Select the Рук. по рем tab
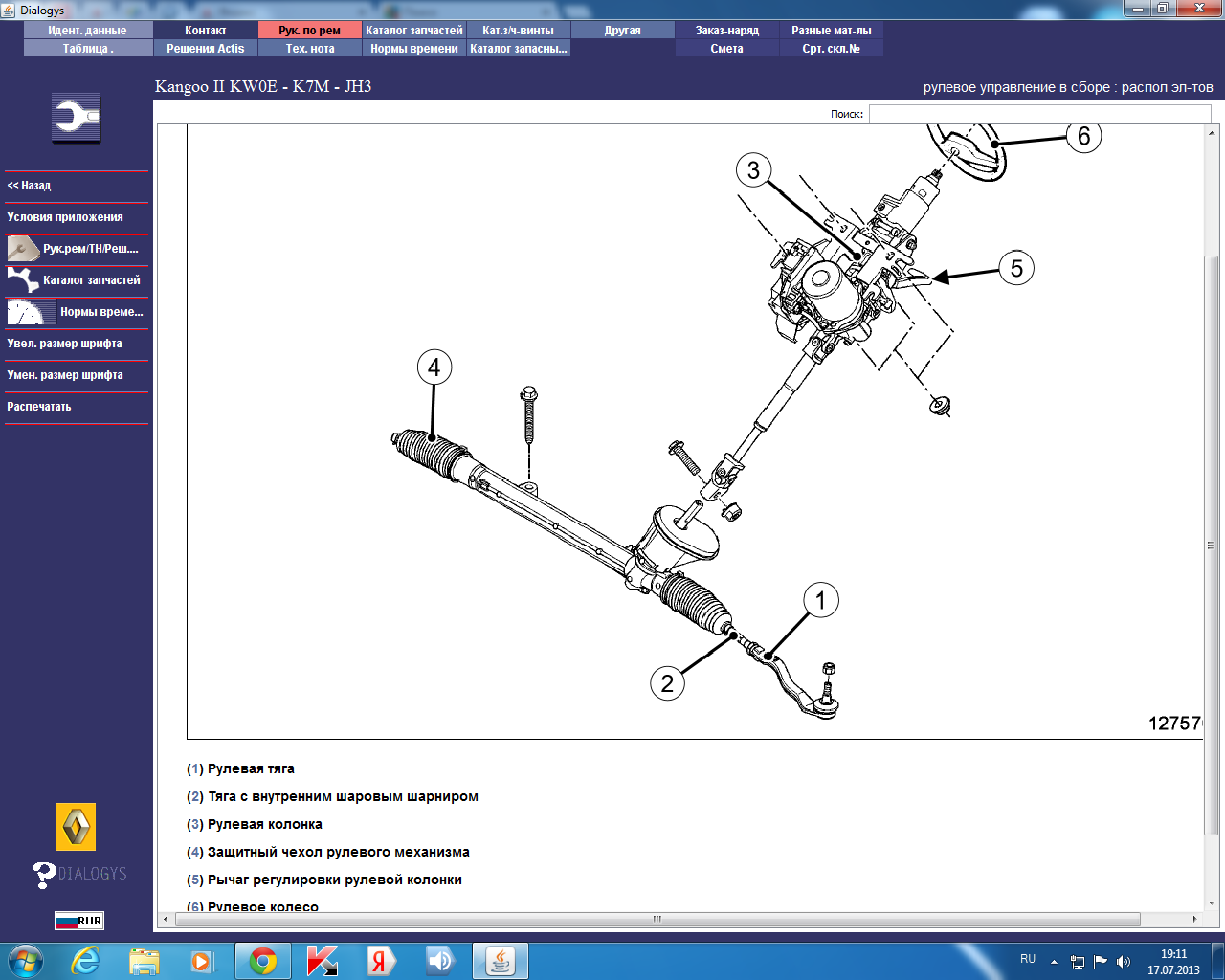This screenshot has width=1225, height=980. point(310,31)
